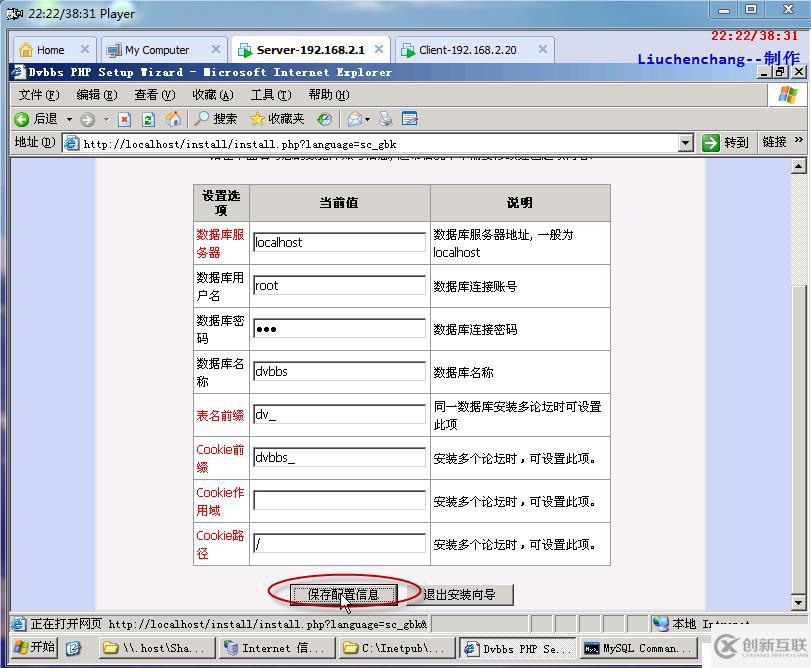
Task: Click the Windows flag logo in IE toolbar
Action: click(787, 95)
